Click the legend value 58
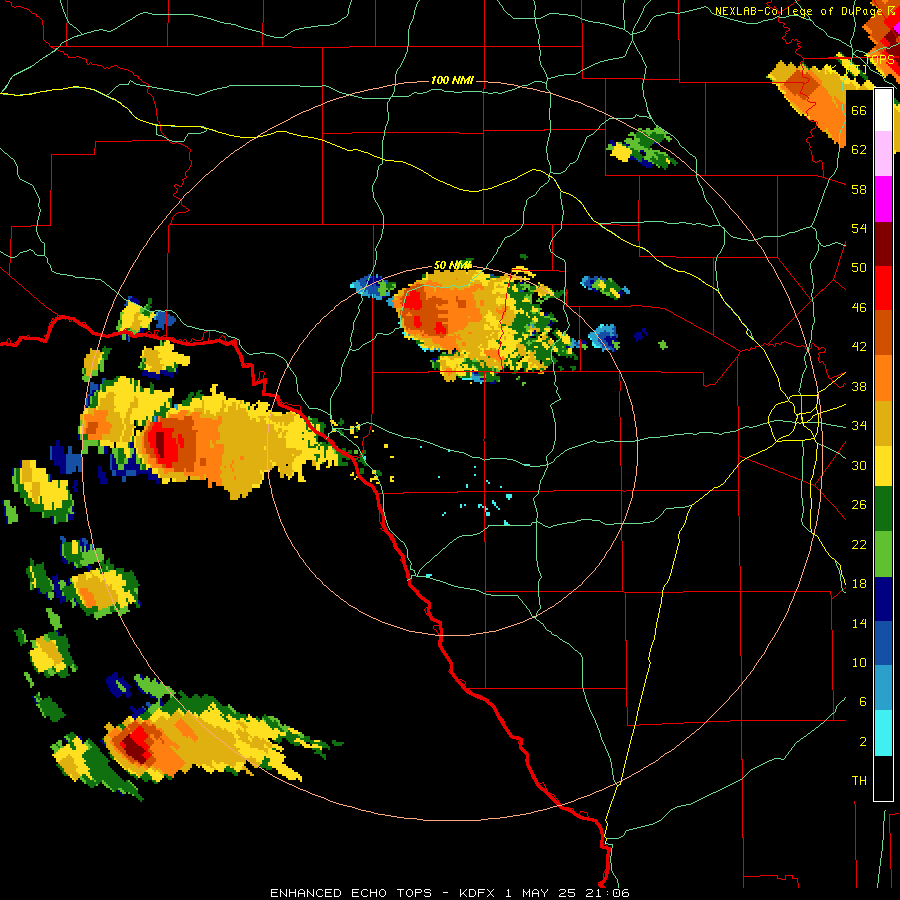 click(x=859, y=189)
